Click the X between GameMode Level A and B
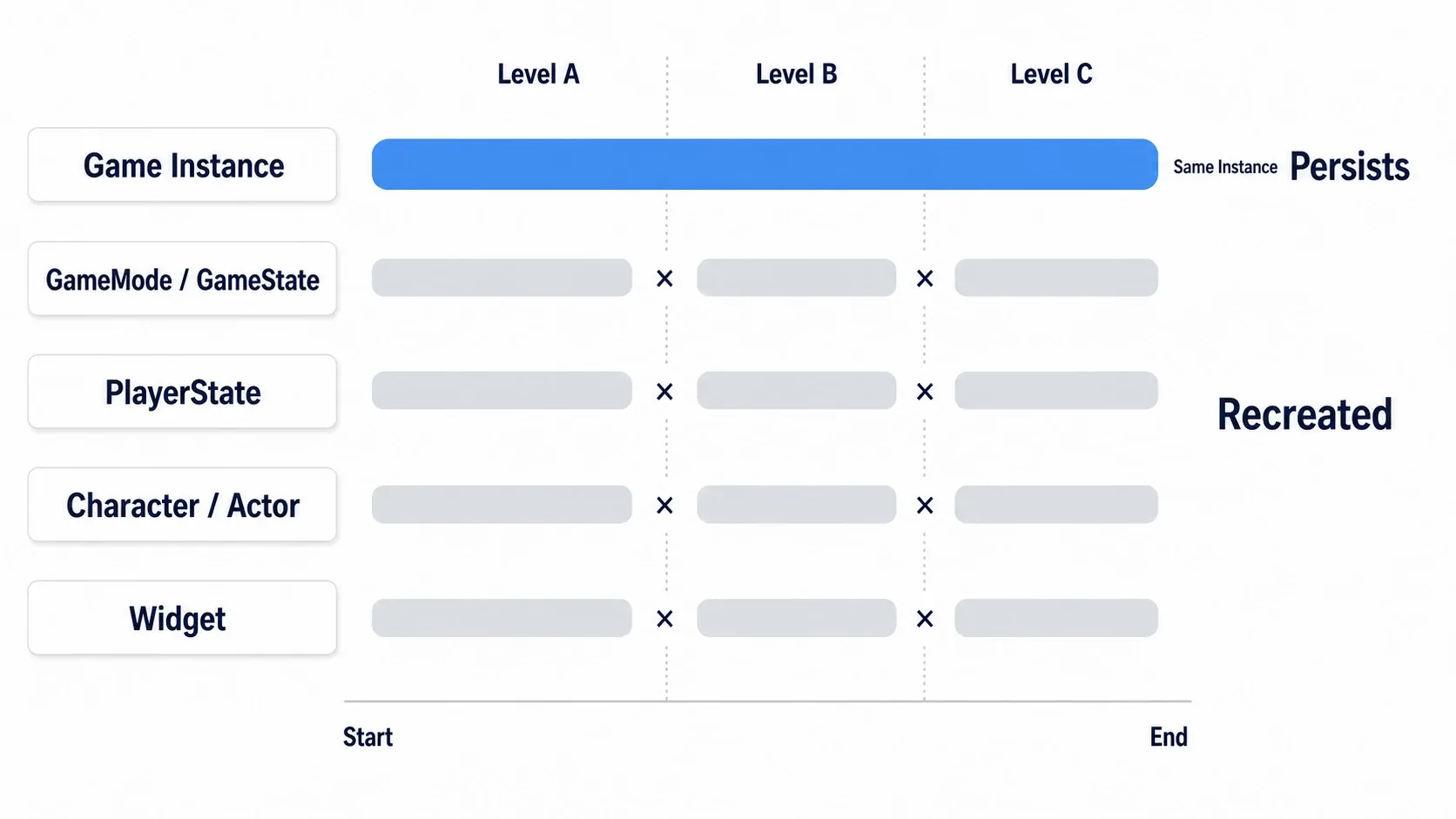The width and height of the screenshot is (1456, 819). click(x=664, y=279)
